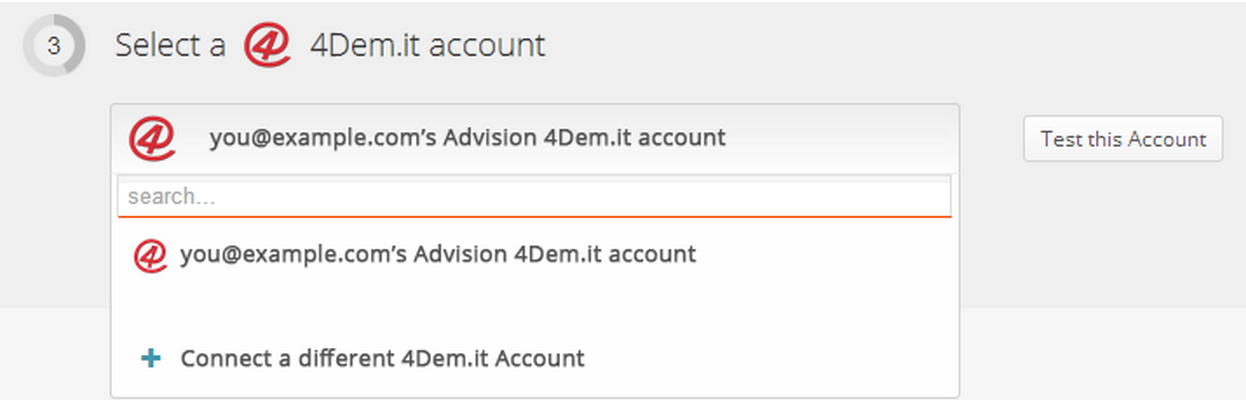Image resolution: width=1246 pixels, height=400 pixels.
Task: Click the "Select a" heading text
Action: click(x=170, y=46)
